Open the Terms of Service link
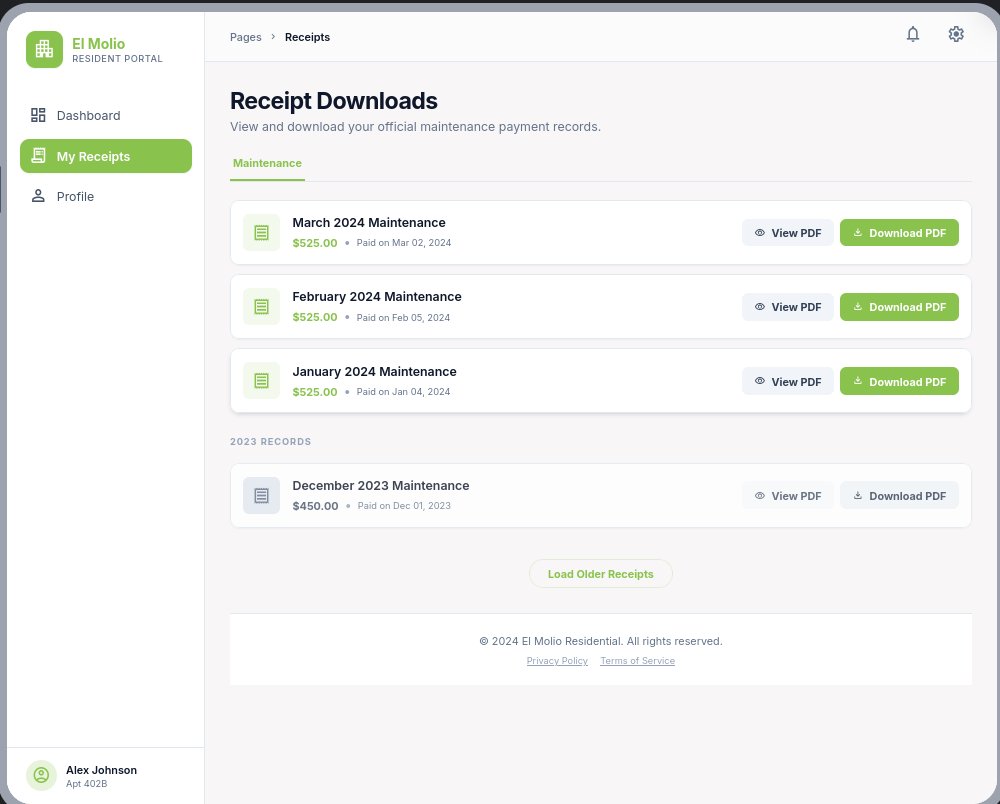 [638, 661]
